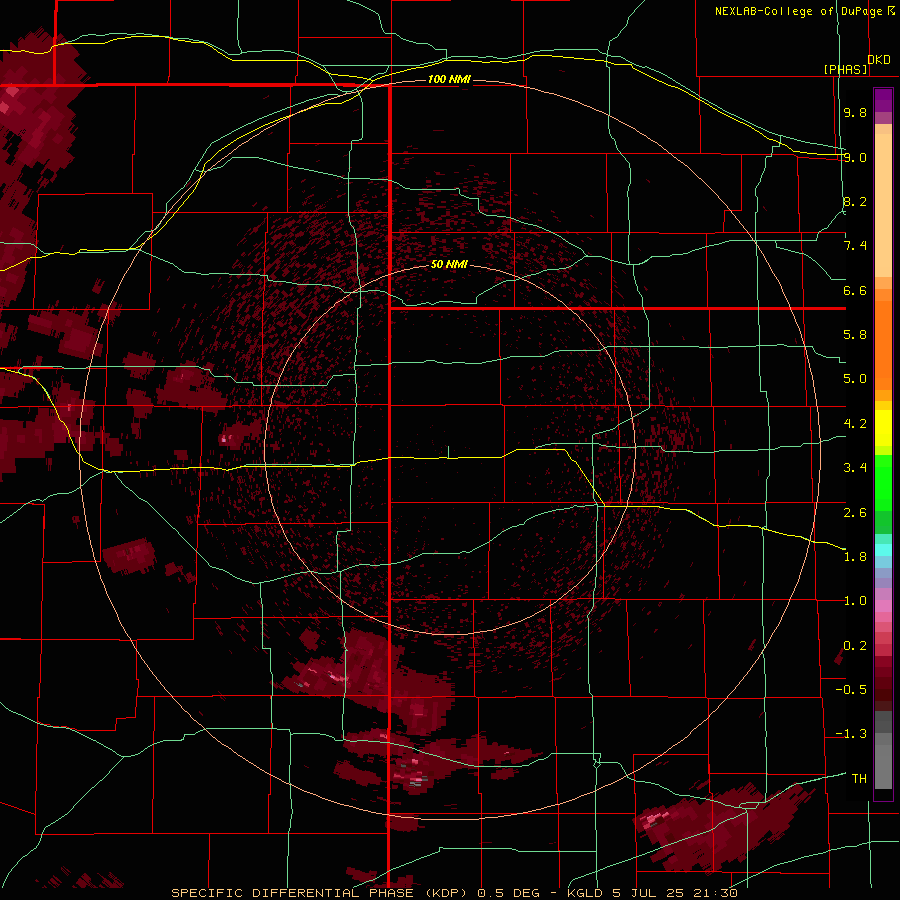Select the 9.8 scale value
This screenshot has height=900, width=900.
(855, 112)
